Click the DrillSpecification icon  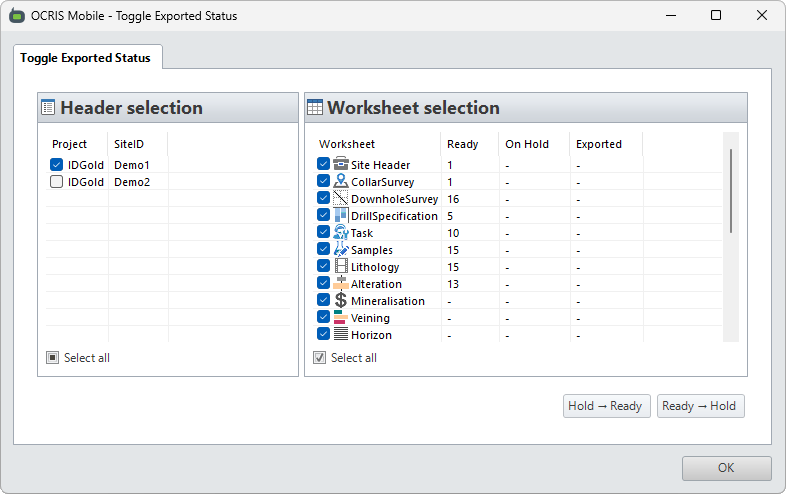341,215
